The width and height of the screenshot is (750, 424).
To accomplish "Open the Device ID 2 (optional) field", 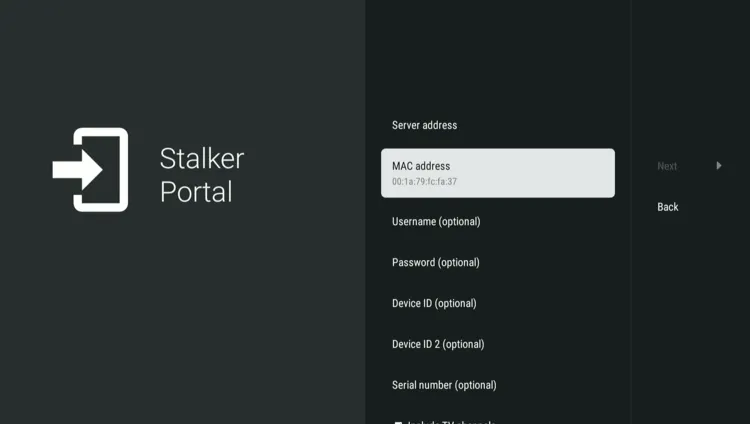I will (438, 344).
